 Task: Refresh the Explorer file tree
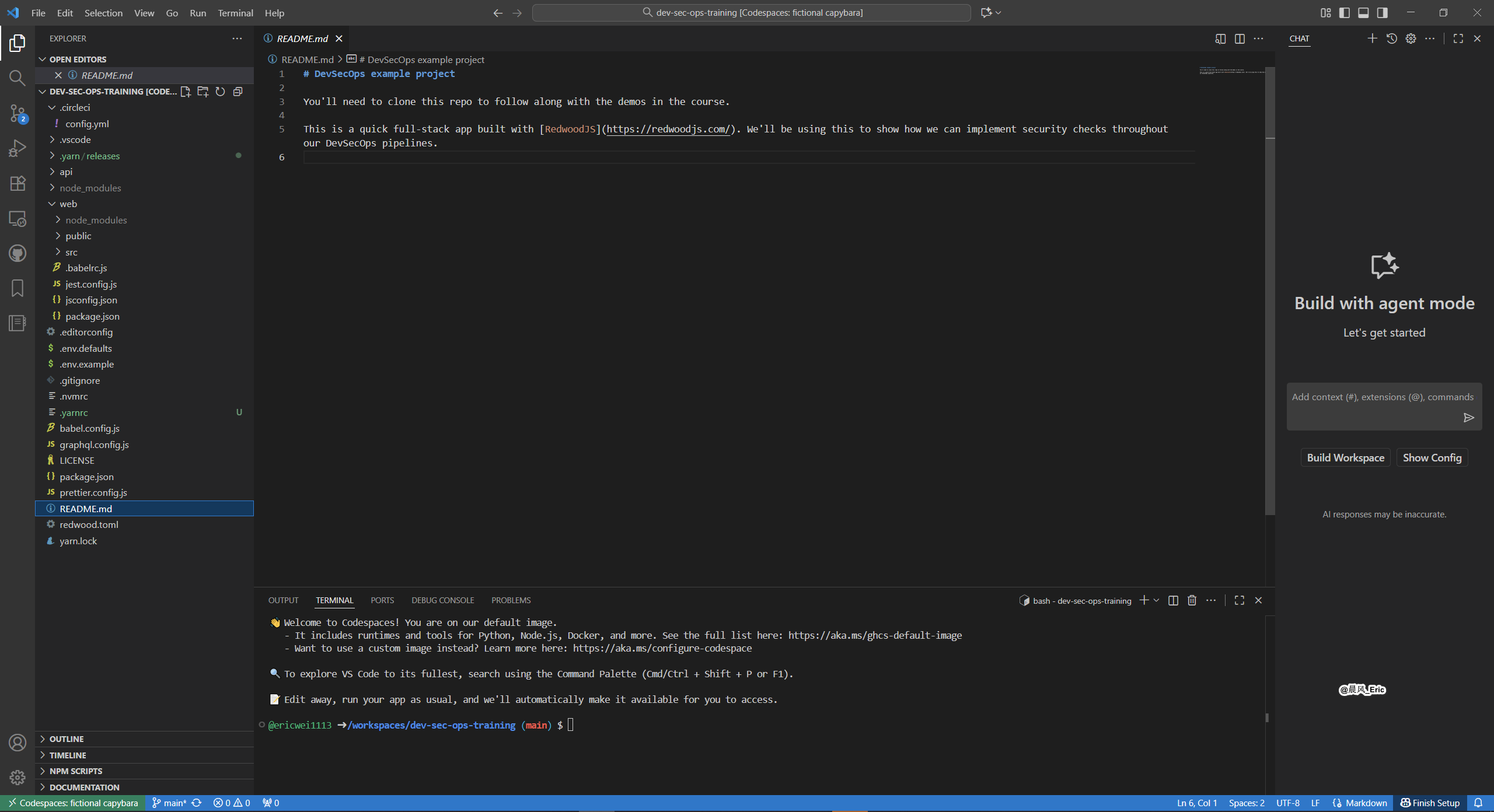220,92
